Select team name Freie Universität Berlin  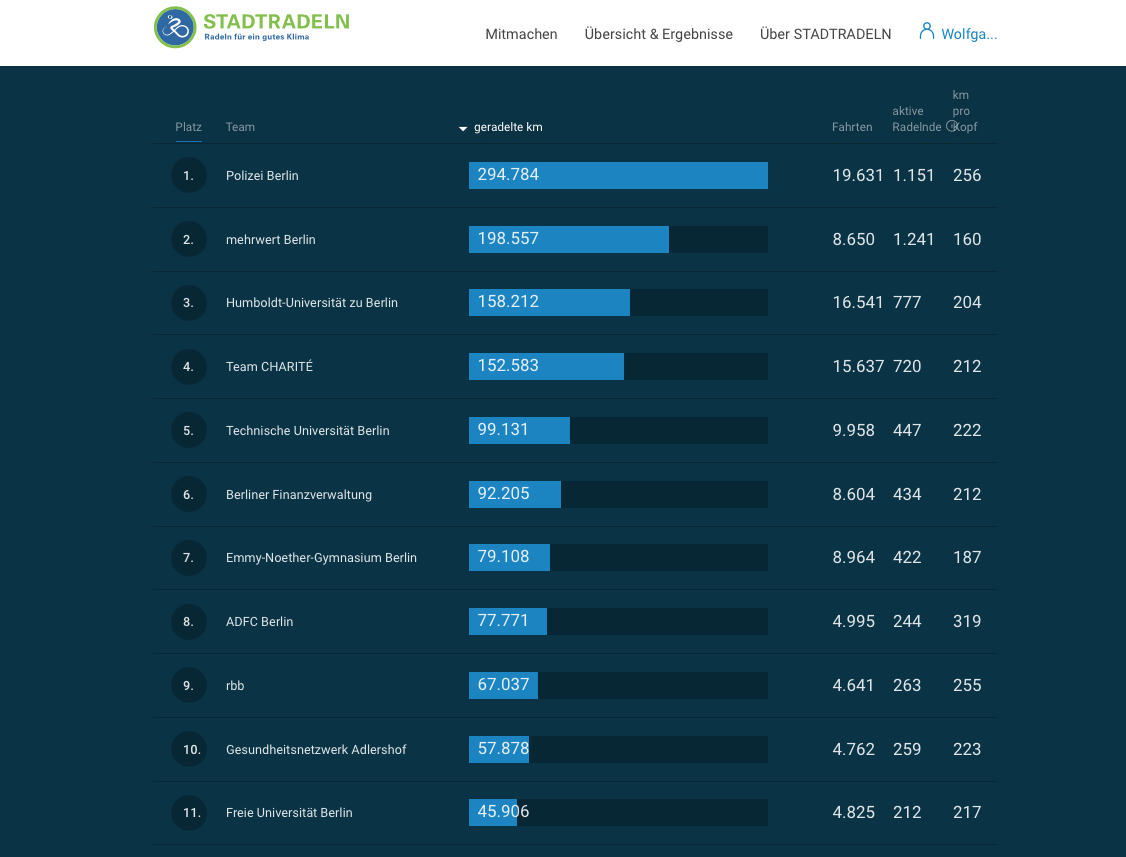click(x=289, y=812)
